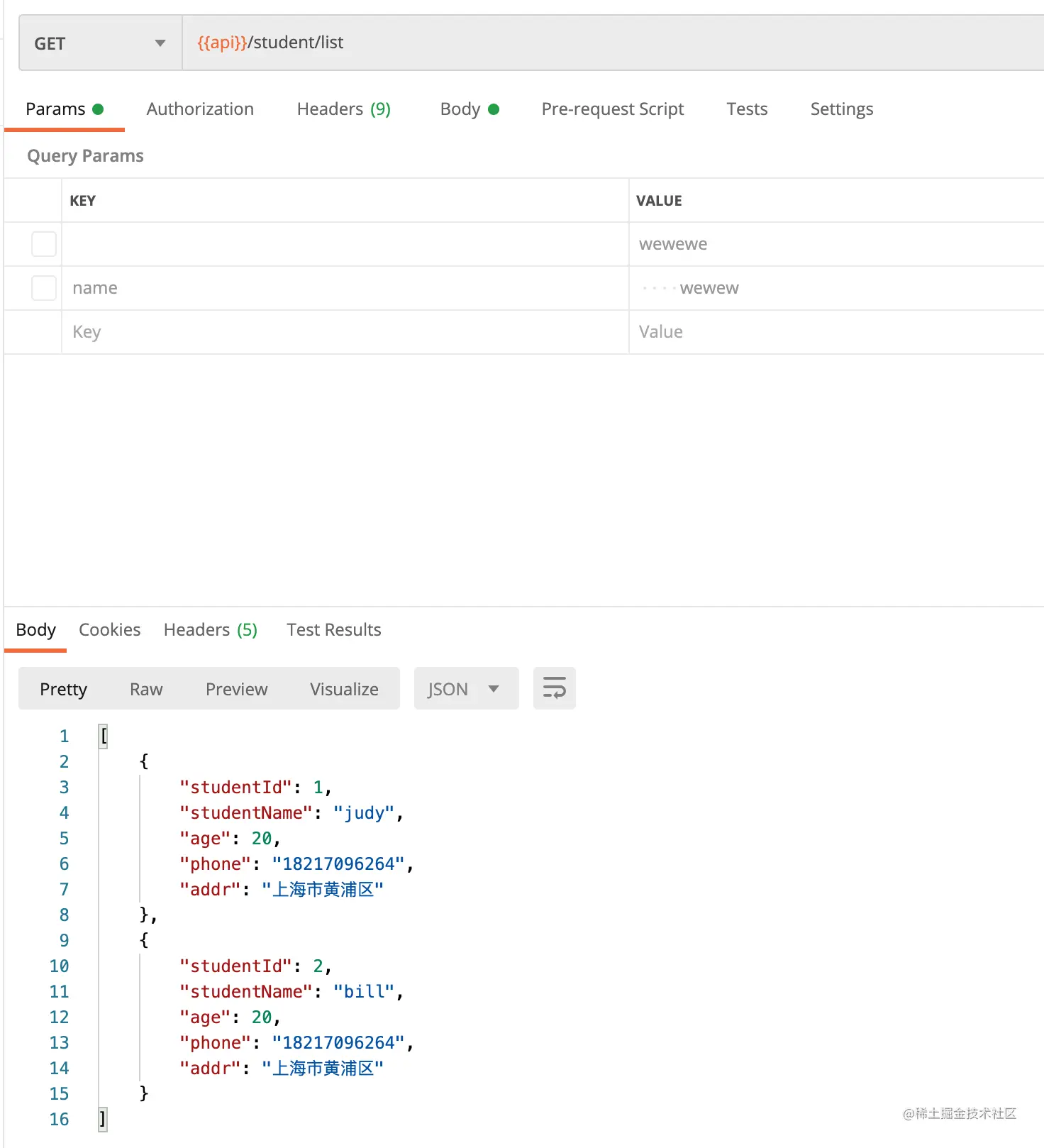
Task: Click the opening bracket on line 1
Action: [x=104, y=736]
